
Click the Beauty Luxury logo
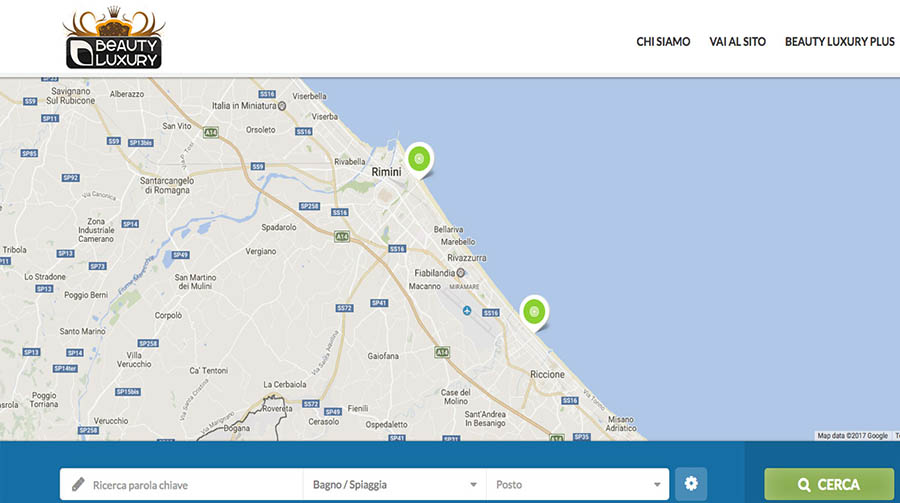[x=114, y=38]
